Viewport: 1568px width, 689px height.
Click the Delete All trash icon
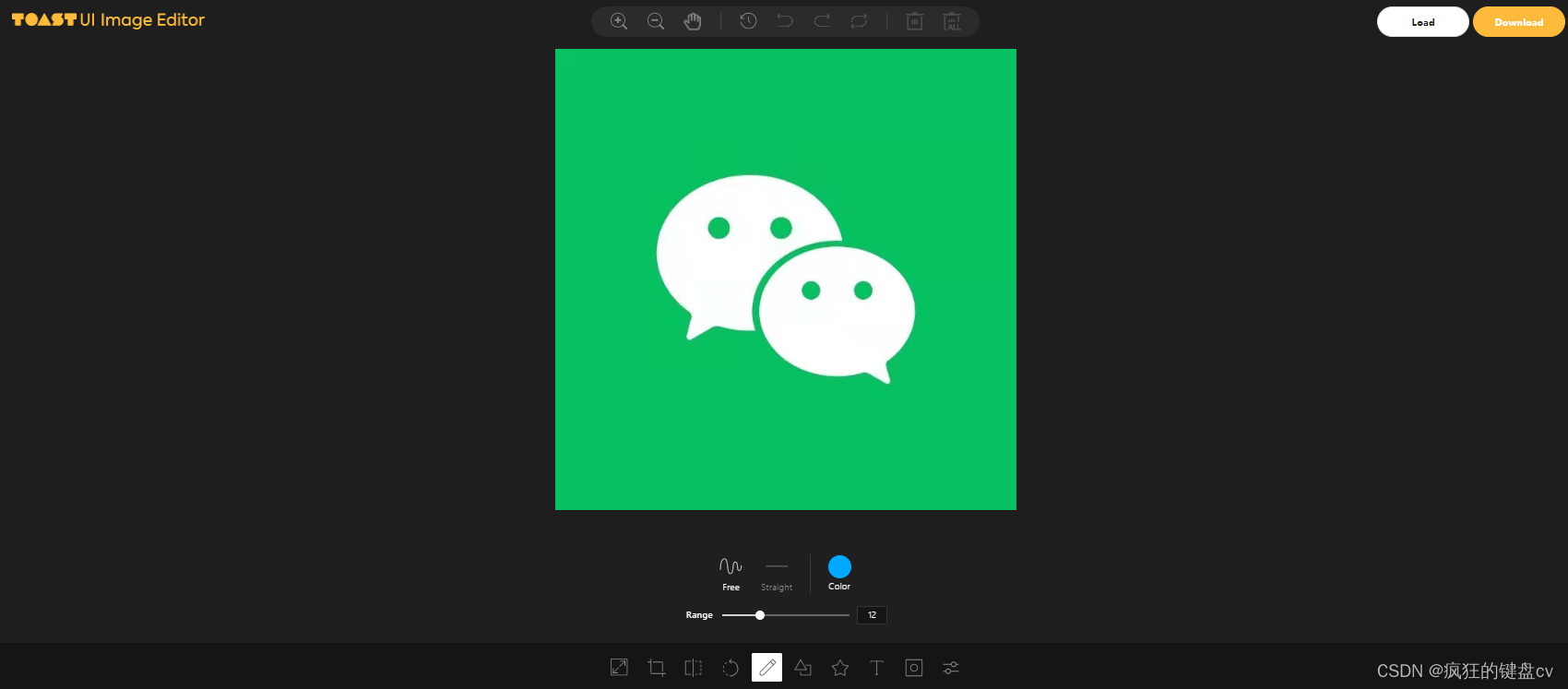[952, 21]
